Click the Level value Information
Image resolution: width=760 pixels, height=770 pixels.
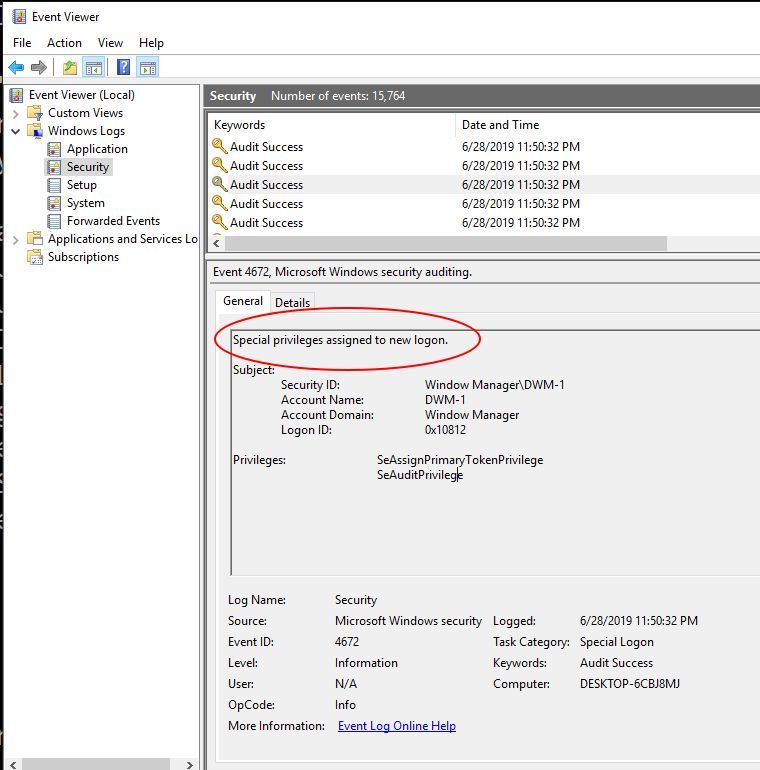(366, 663)
